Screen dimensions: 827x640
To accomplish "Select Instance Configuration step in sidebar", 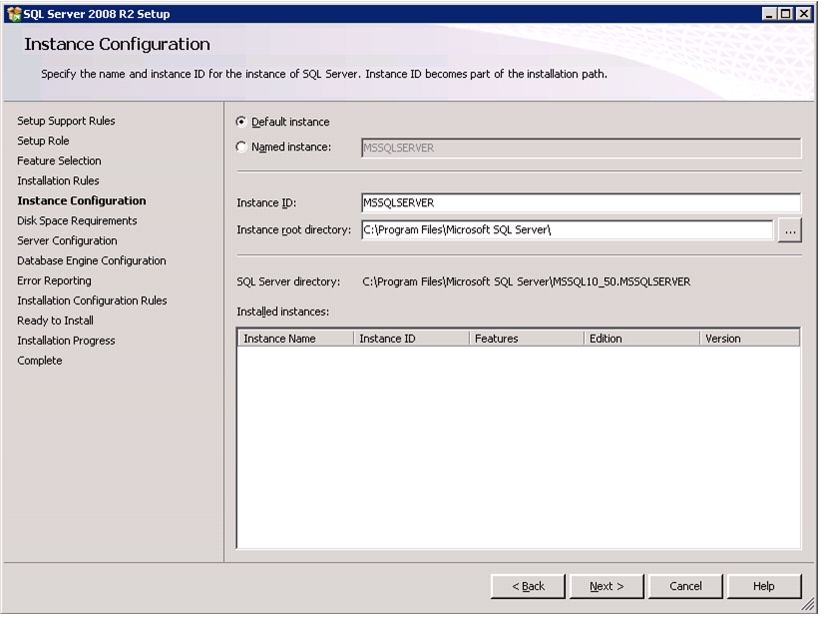I will click(x=82, y=201).
